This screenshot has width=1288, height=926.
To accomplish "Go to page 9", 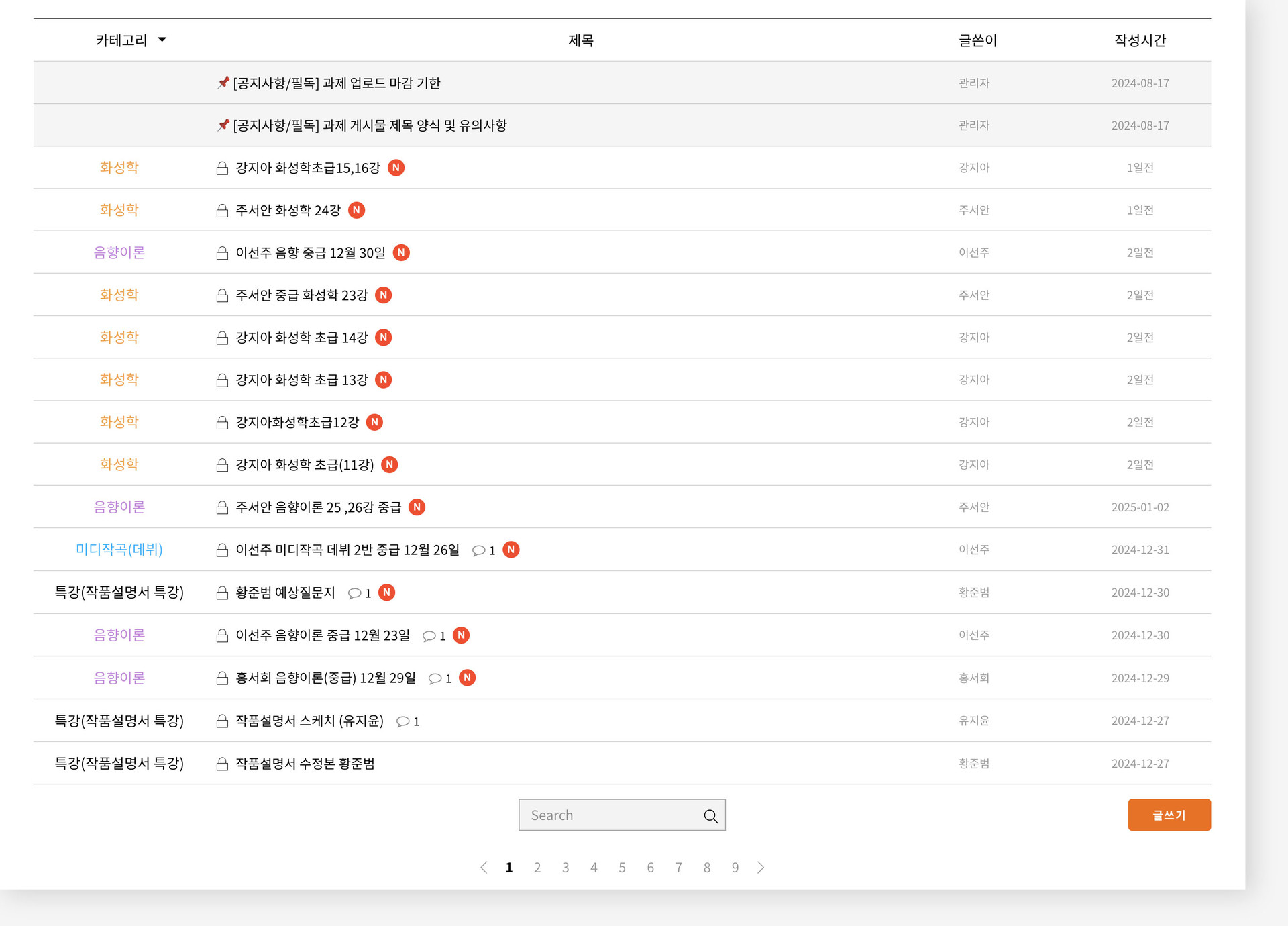I will [x=735, y=868].
